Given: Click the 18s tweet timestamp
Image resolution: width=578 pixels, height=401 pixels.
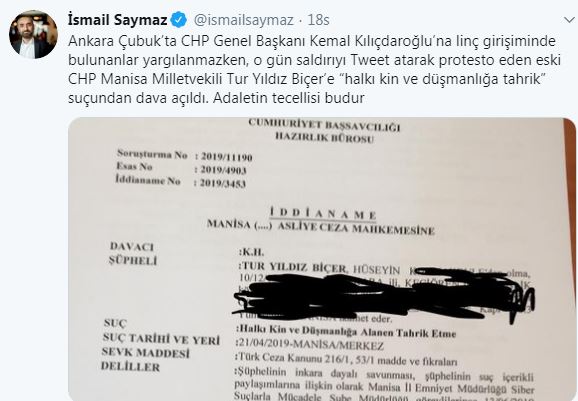Looking at the screenshot, I should (318, 20).
